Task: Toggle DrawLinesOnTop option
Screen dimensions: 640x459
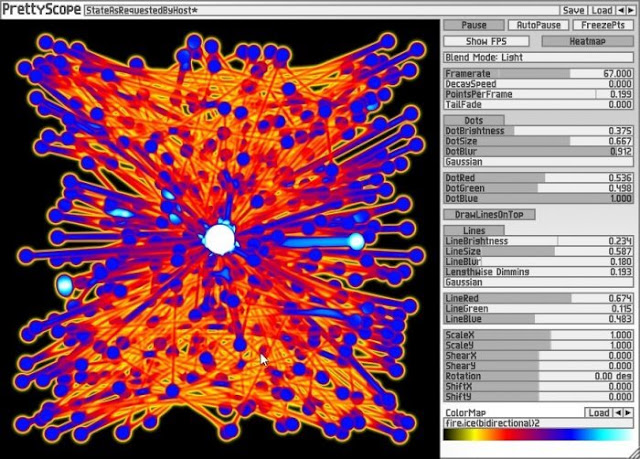Action: click(x=489, y=215)
